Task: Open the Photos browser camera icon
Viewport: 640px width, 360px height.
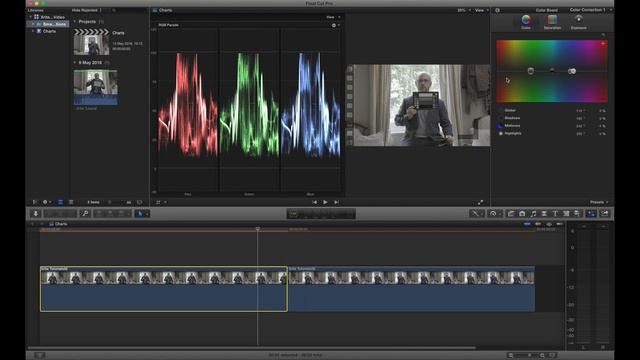Action: click(x=522, y=213)
